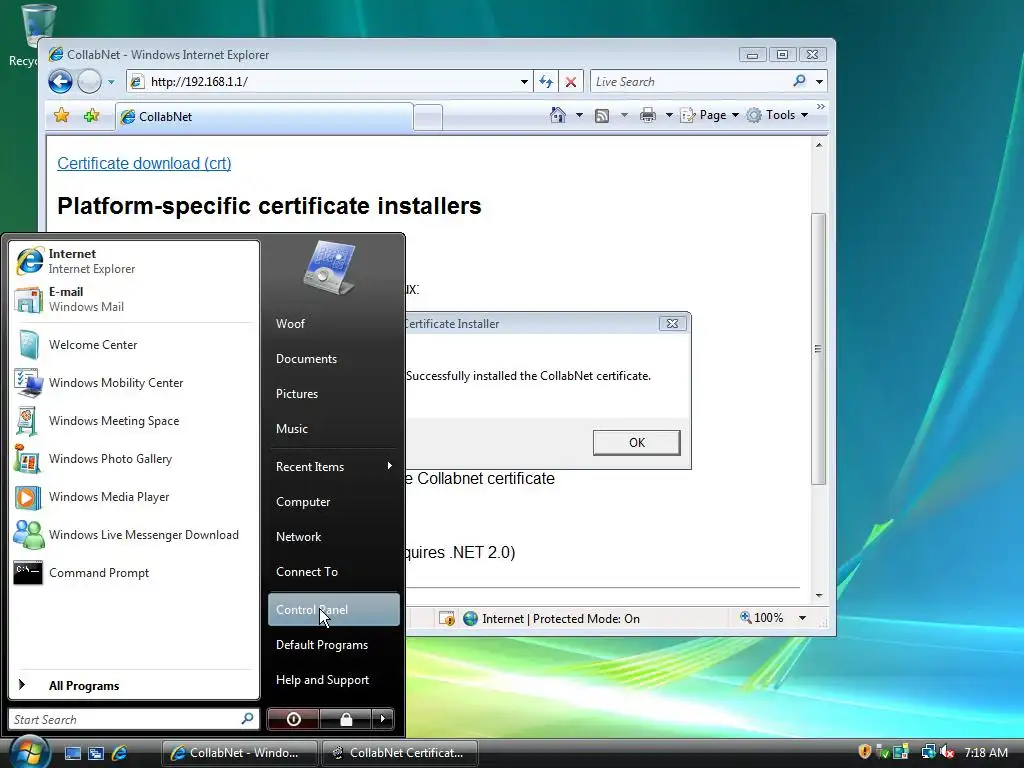Expand the Home button dropdown arrow
The image size is (1024, 768).
pos(579,115)
